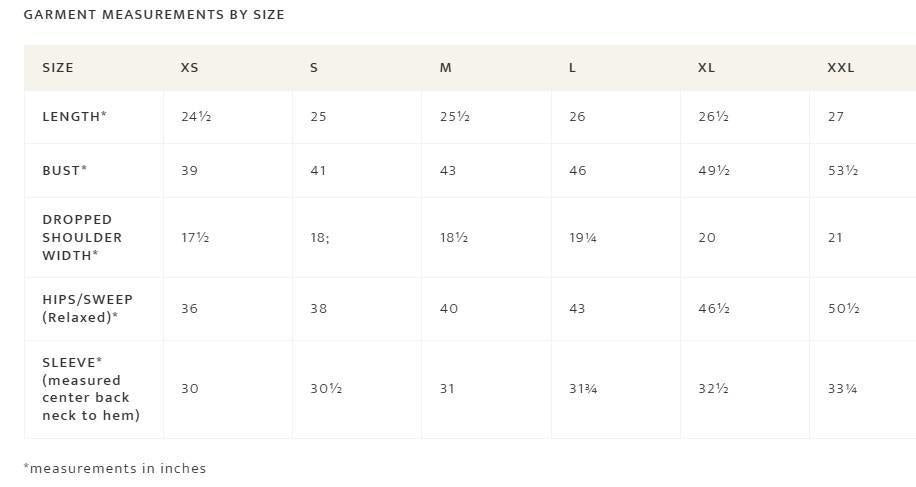Click the LENGTH row label
916x487 pixels.
click(74, 116)
